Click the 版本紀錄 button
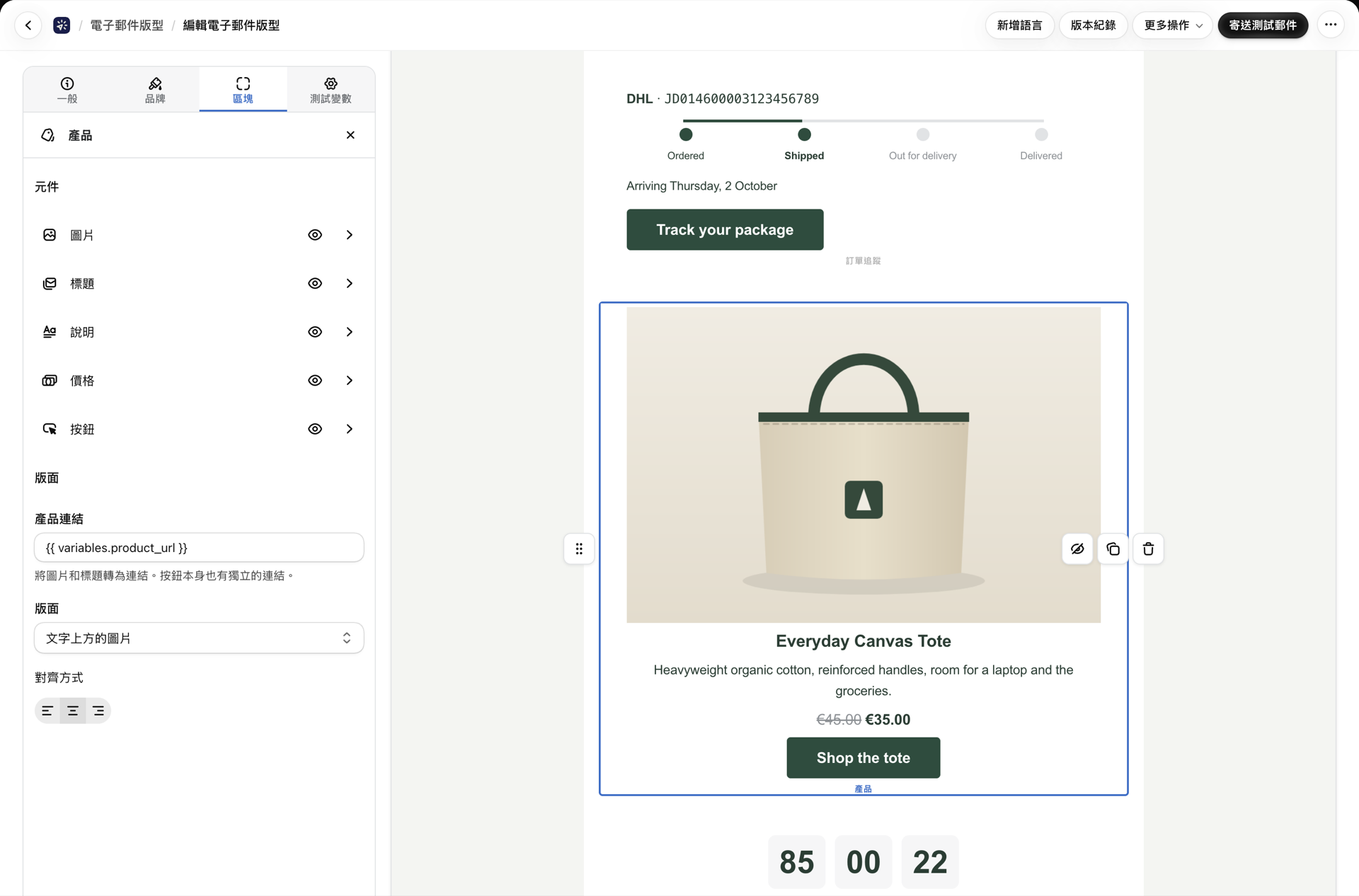The width and height of the screenshot is (1359, 896). pos(1093,25)
